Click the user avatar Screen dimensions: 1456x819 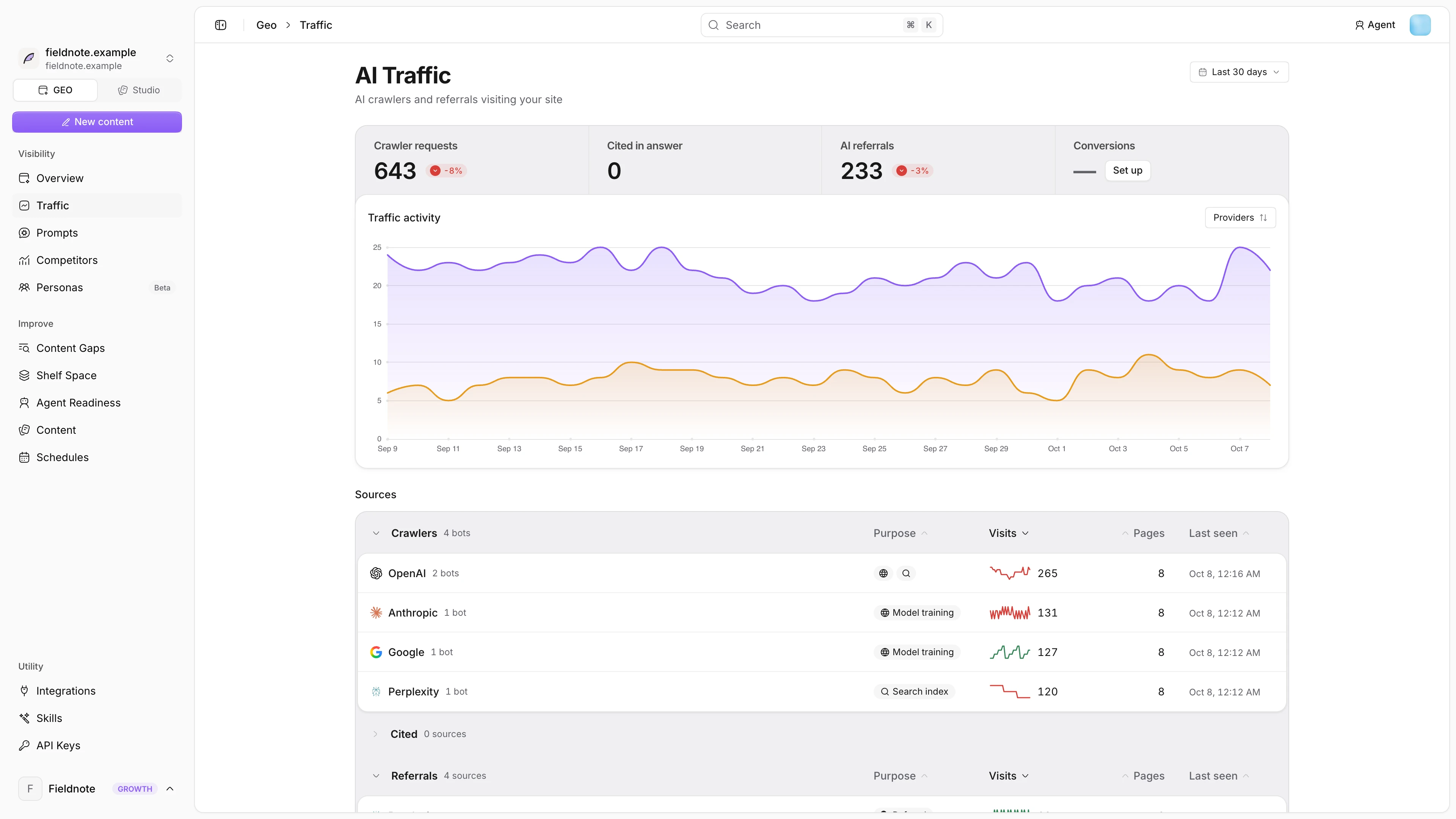[x=1420, y=25]
